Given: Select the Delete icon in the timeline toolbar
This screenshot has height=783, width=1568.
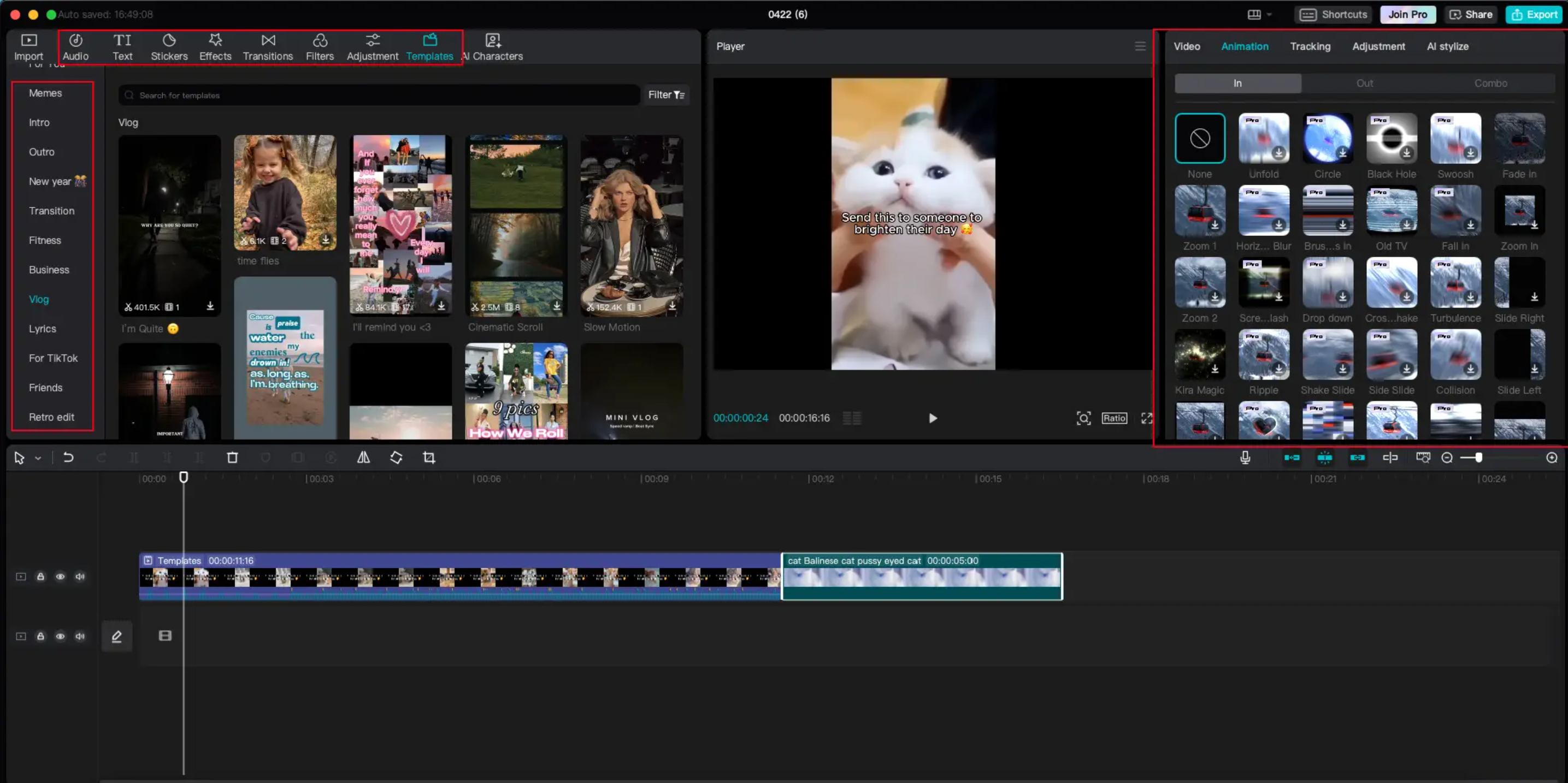Looking at the screenshot, I should [x=233, y=458].
